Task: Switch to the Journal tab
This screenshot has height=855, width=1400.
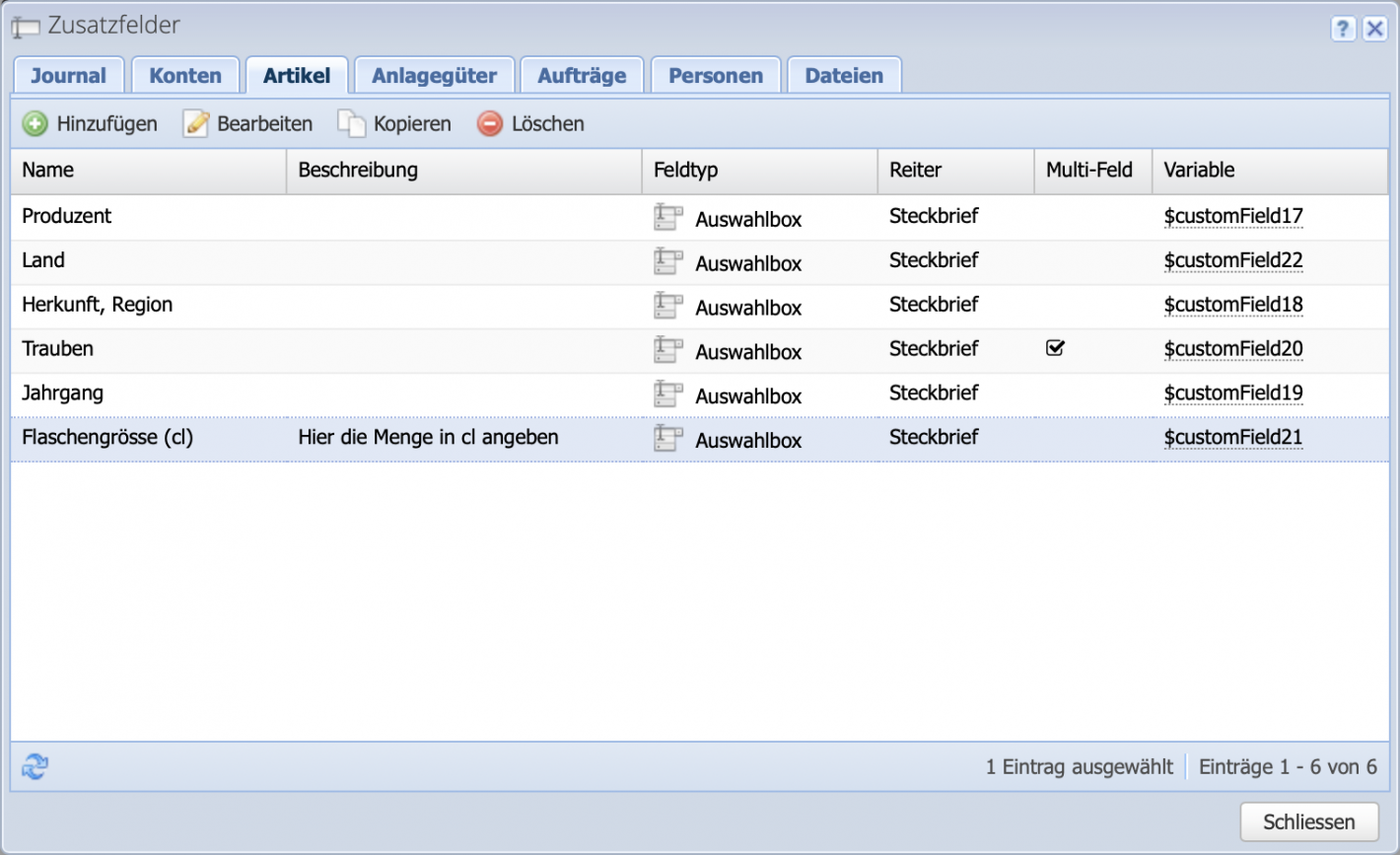Action: (68, 74)
